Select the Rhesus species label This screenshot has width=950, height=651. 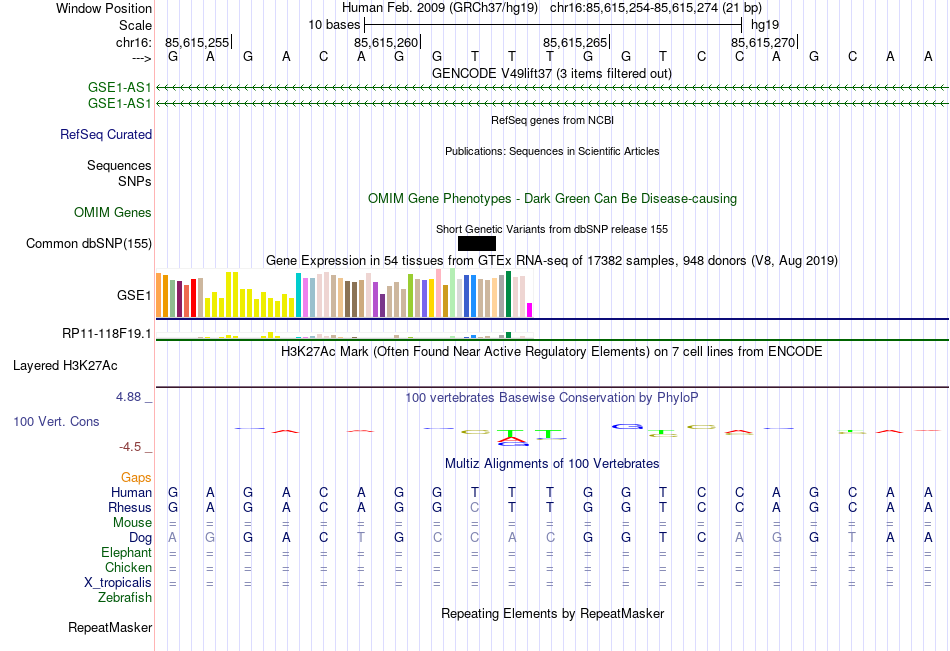(x=130, y=507)
